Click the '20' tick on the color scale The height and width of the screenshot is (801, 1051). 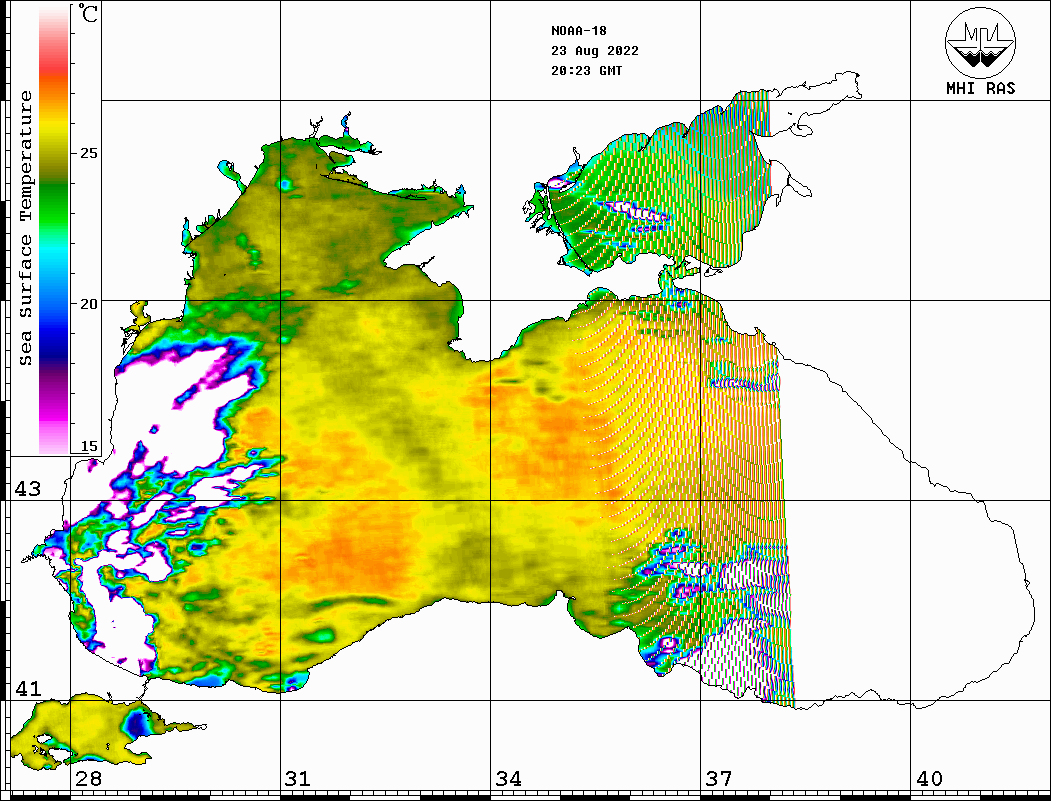click(88, 304)
